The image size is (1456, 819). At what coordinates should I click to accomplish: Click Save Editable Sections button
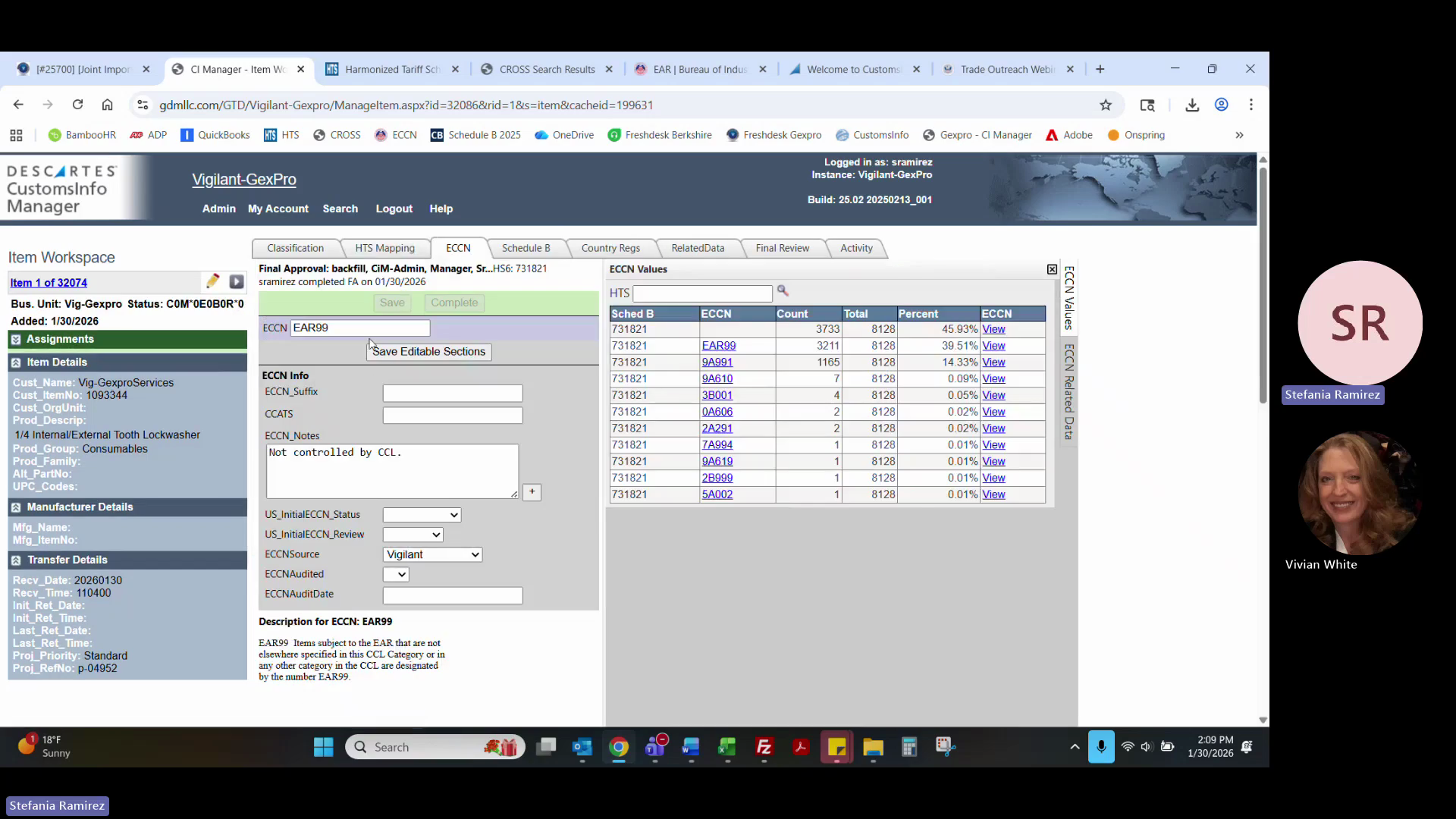pyautogui.click(x=428, y=352)
